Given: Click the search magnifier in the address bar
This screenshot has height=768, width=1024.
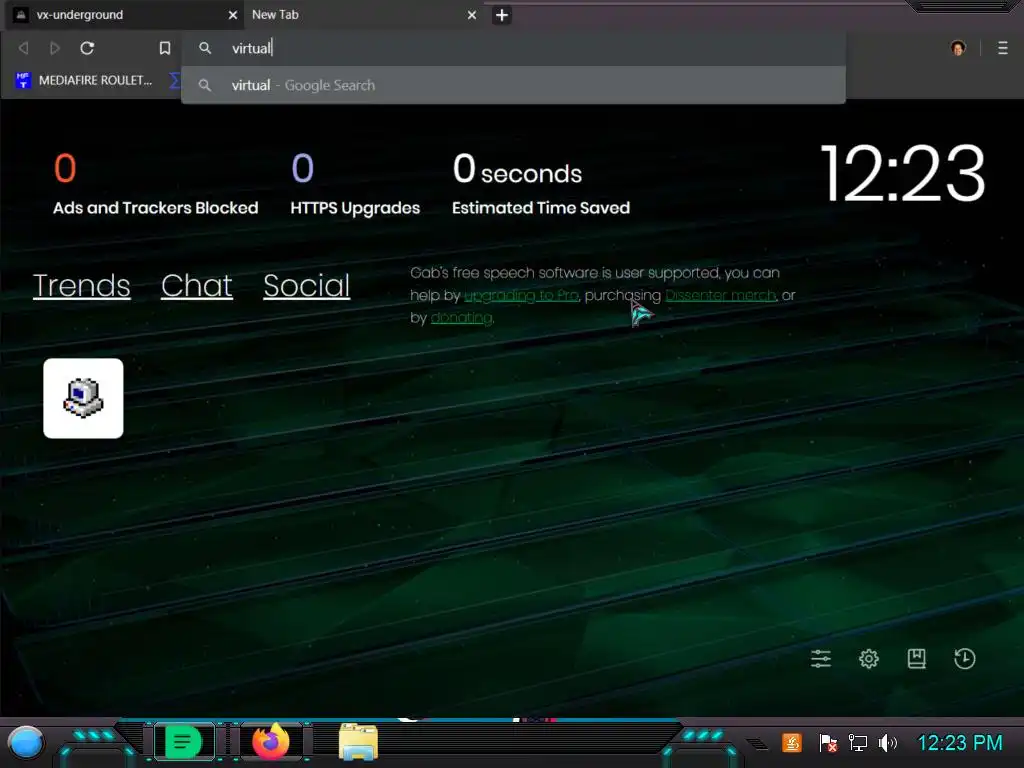Looking at the screenshot, I should [205, 48].
